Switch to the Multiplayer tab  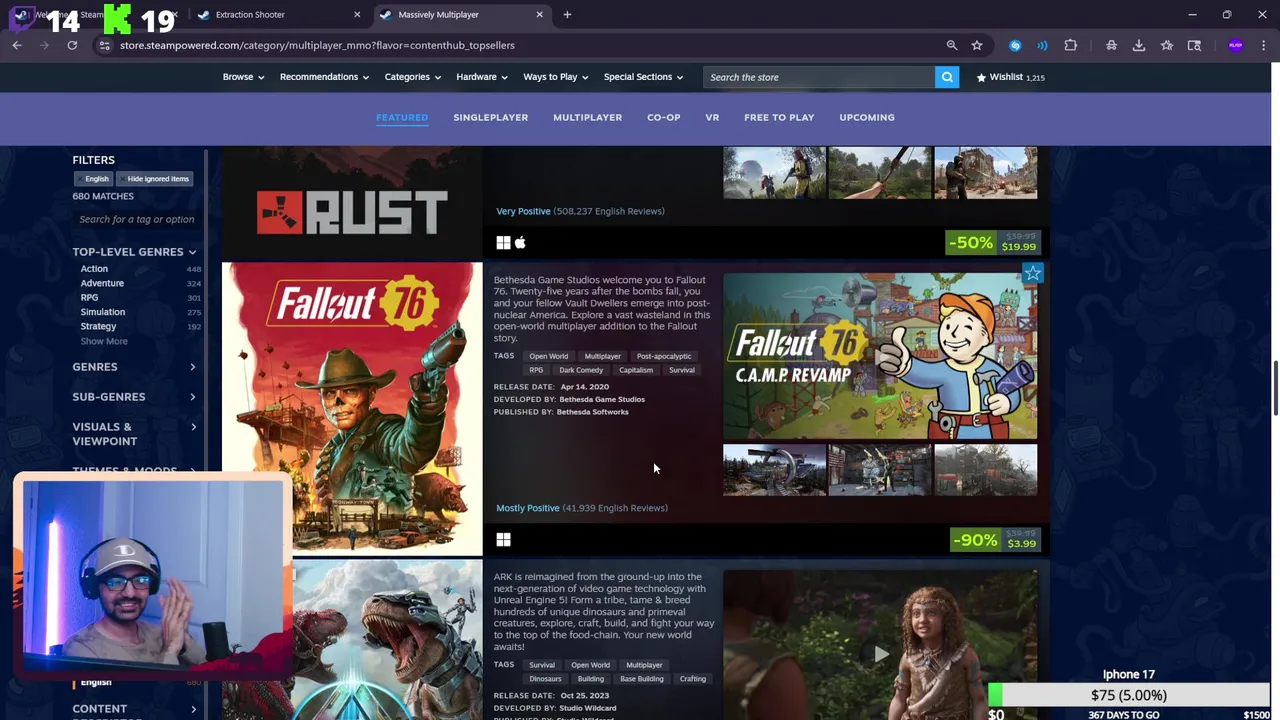pos(587,117)
